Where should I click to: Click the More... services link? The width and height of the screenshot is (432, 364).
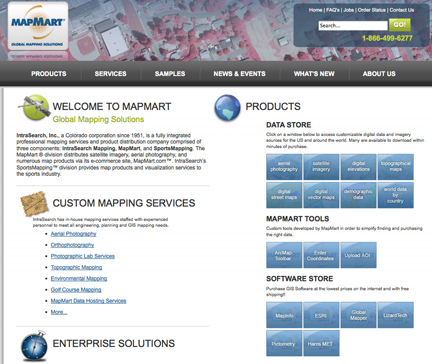tap(59, 312)
